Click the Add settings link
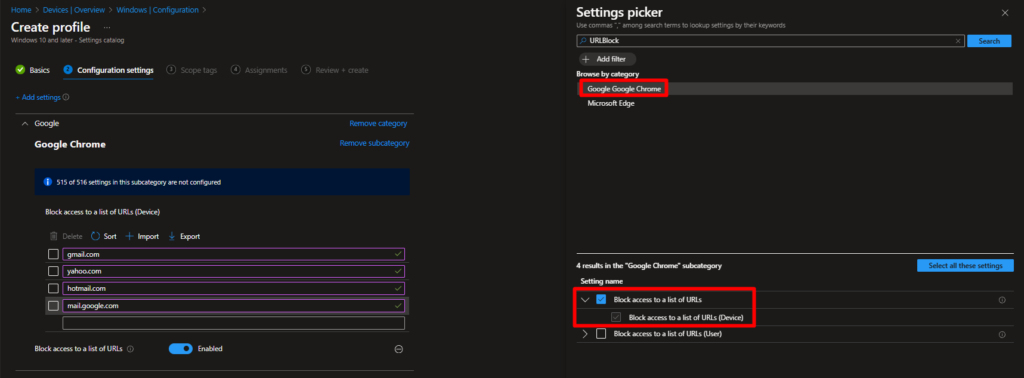 click(39, 97)
